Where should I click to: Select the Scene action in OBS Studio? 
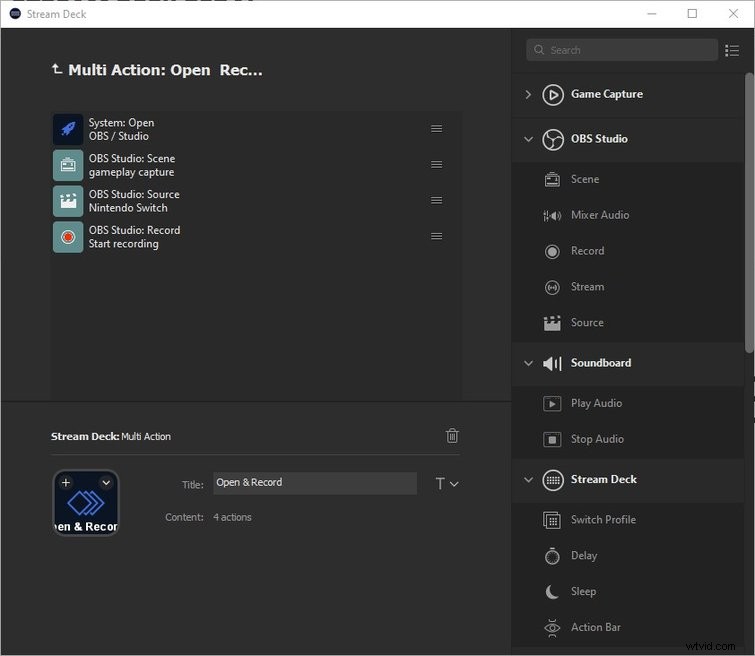(x=585, y=179)
